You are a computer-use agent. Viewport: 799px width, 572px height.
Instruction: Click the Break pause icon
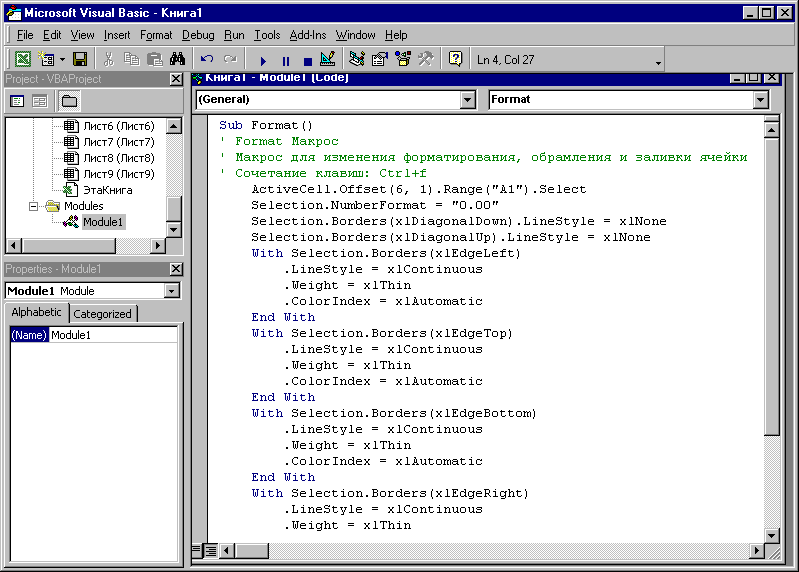click(x=286, y=61)
